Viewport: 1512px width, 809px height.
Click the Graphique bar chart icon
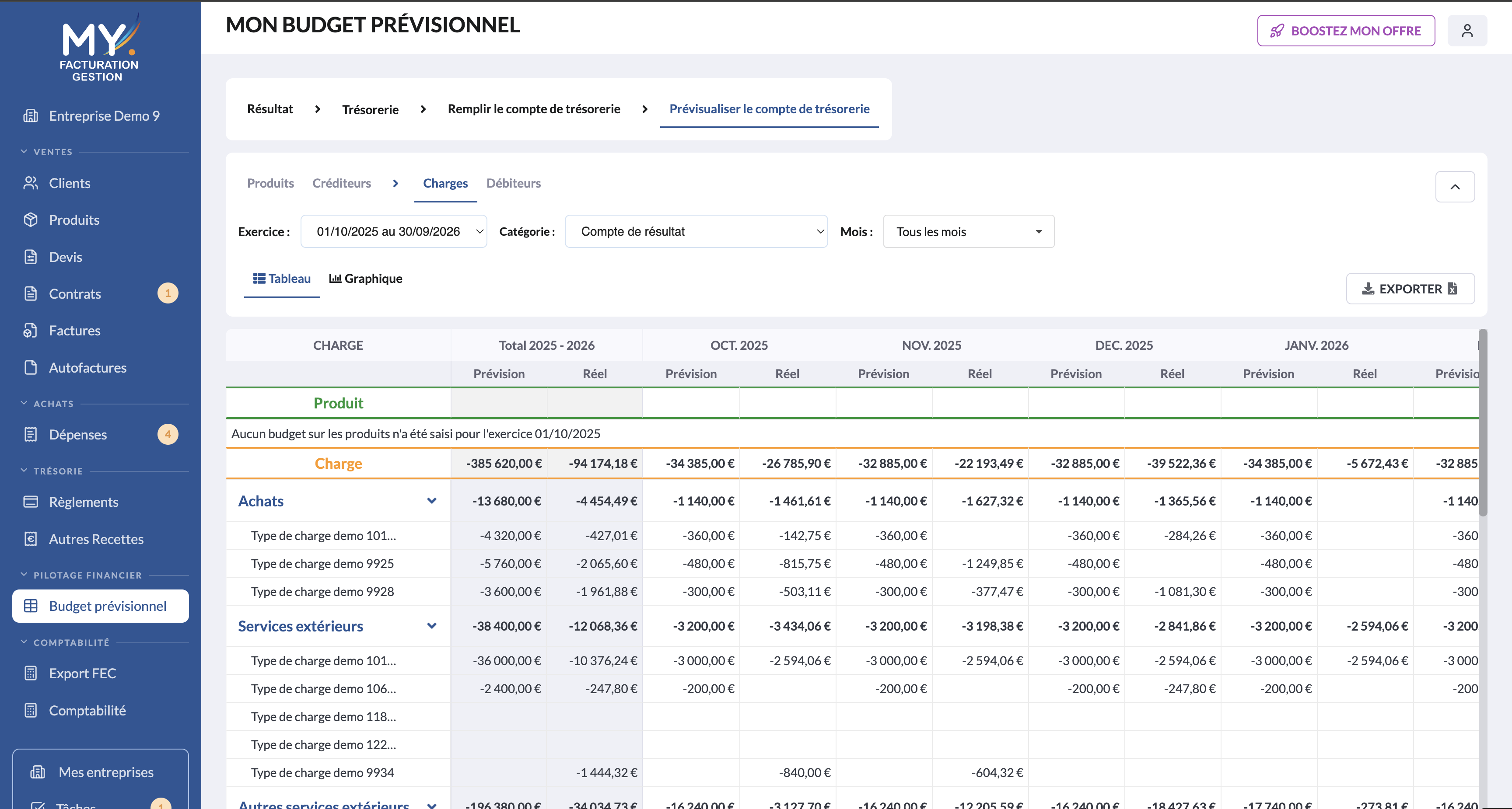[x=335, y=278]
